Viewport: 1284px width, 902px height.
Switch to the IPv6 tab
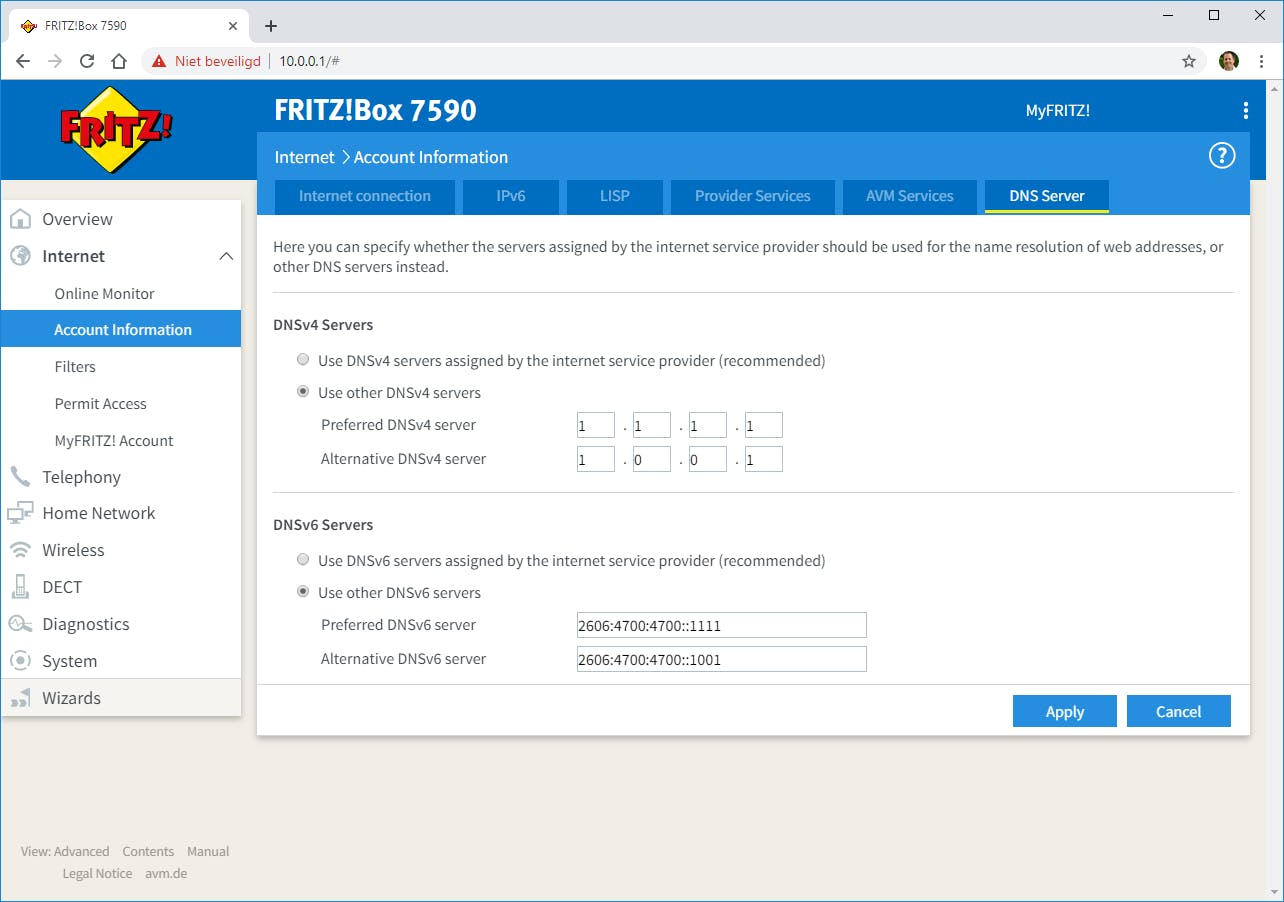[x=510, y=196]
